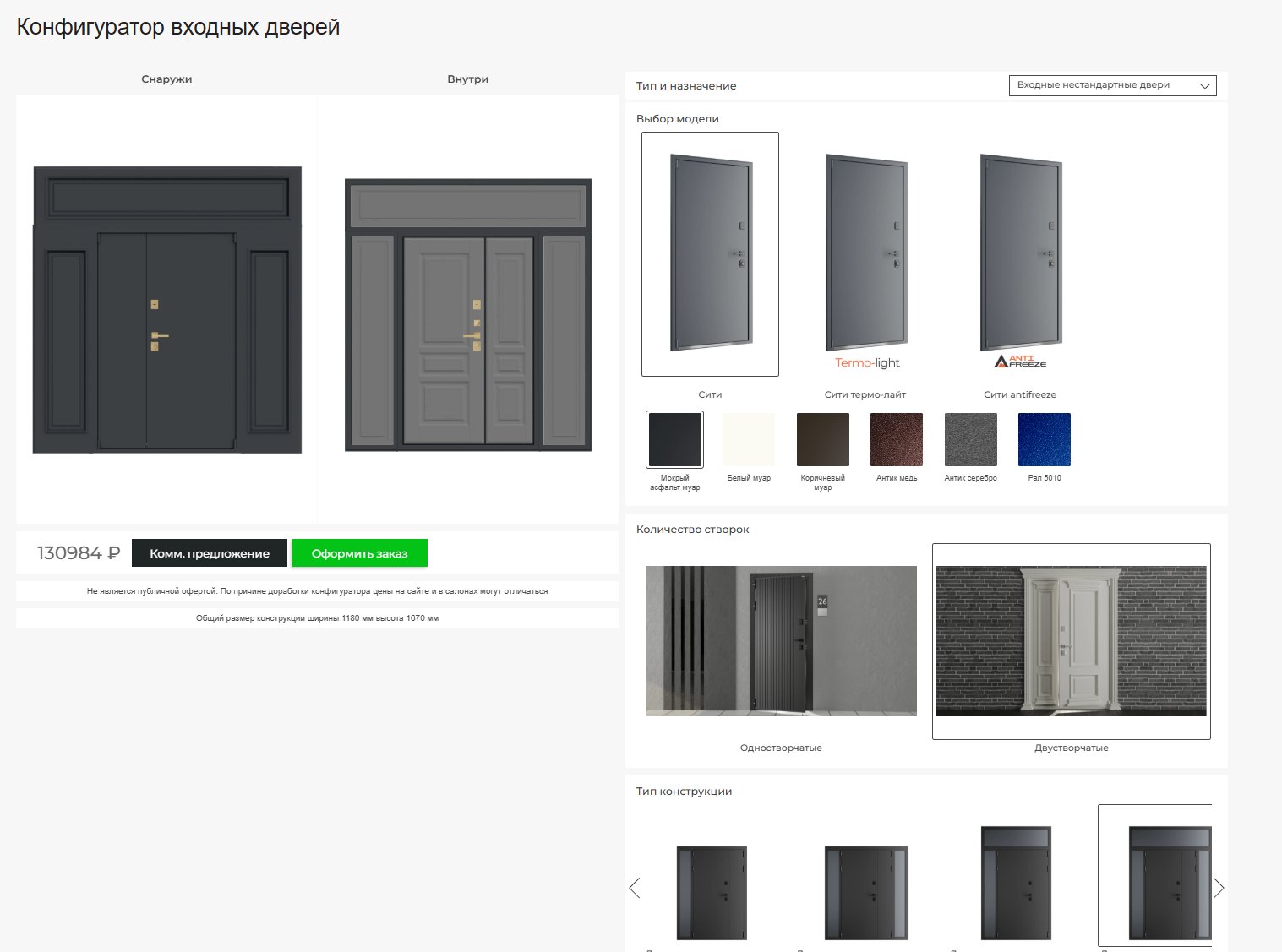Select the Сити door model
The image size is (1282, 952).
point(710,253)
